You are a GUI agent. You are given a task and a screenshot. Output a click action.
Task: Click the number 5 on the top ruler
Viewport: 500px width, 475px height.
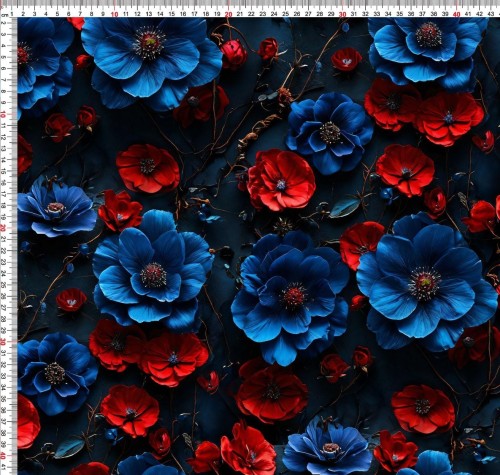coord(57,14)
